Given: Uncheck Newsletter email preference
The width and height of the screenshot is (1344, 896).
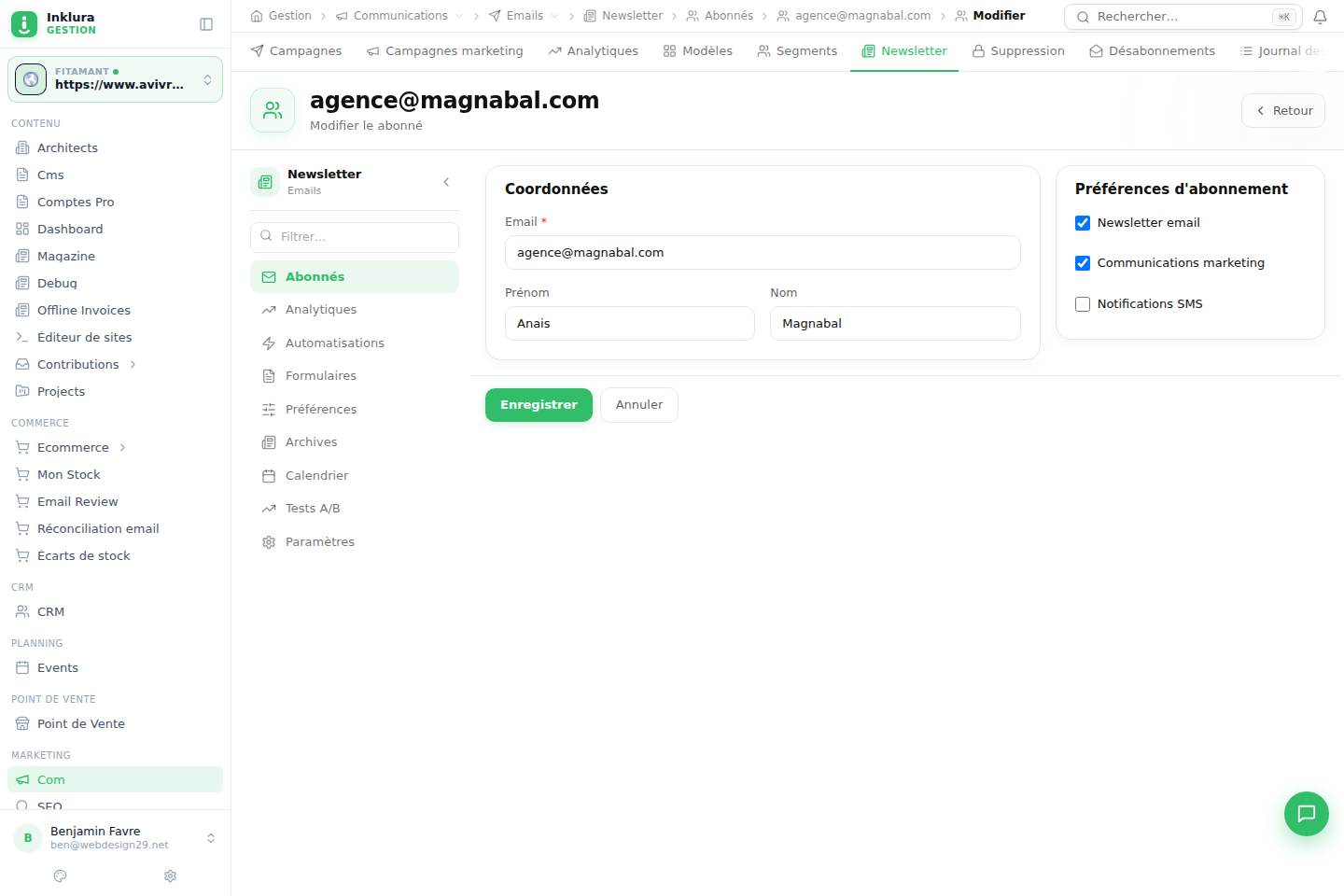Looking at the screenshot, I should pos(1083,223).
